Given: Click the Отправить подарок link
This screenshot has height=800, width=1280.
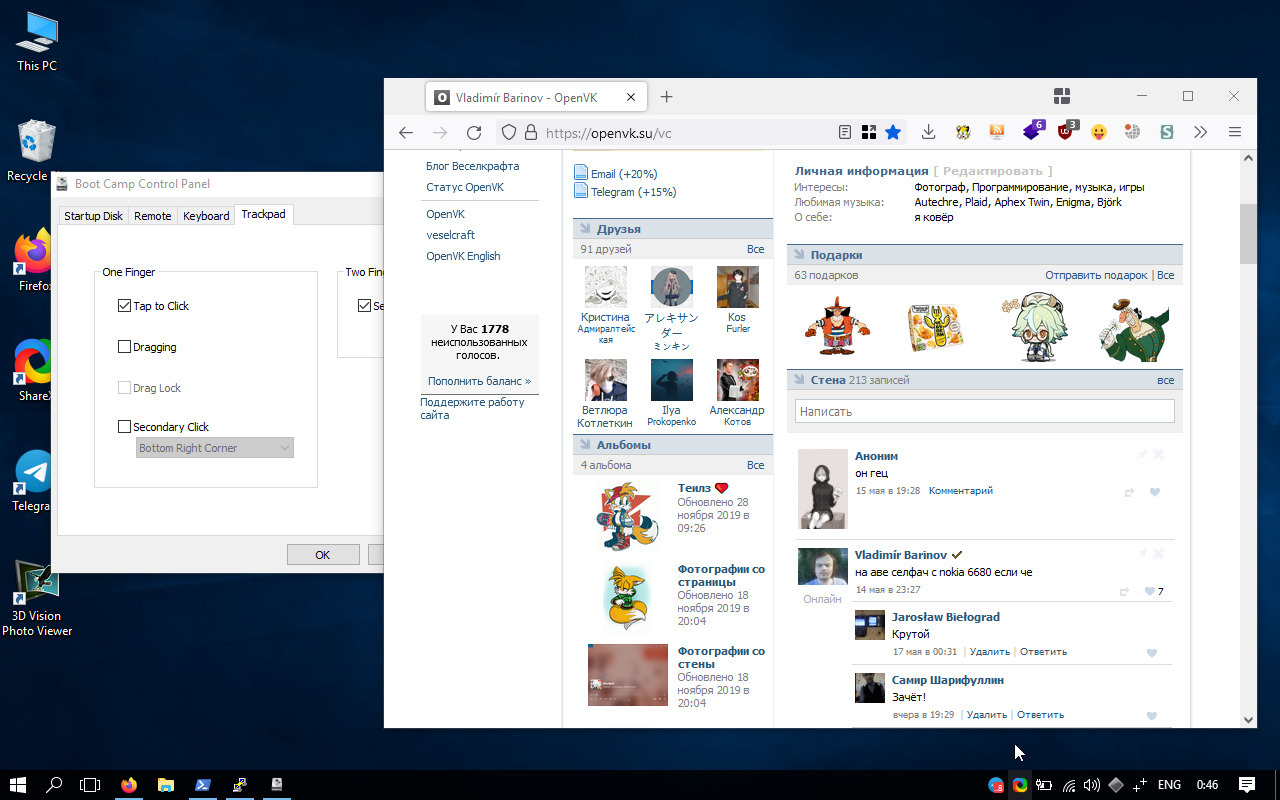Looking at the screenshot, I should [x=1096, y=275].
